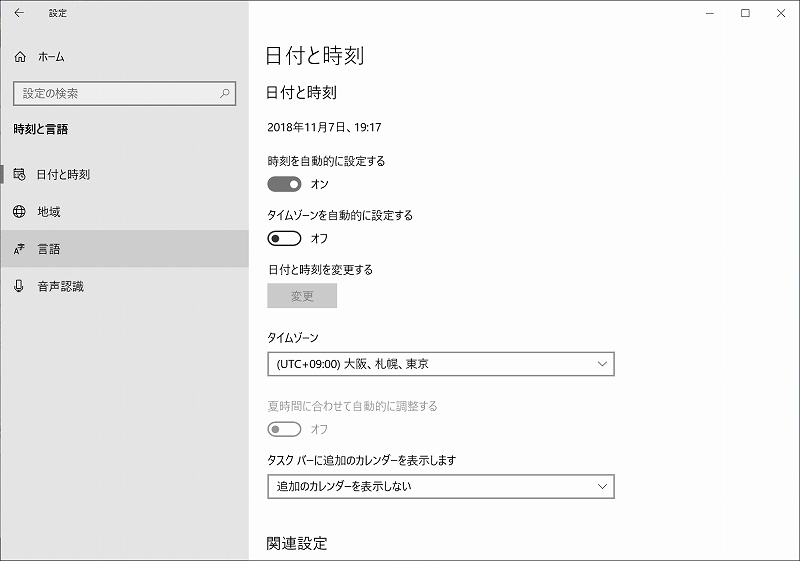Click the 変更 button
The width and height of the screenshot is (800, 561).
pos(302,296)
